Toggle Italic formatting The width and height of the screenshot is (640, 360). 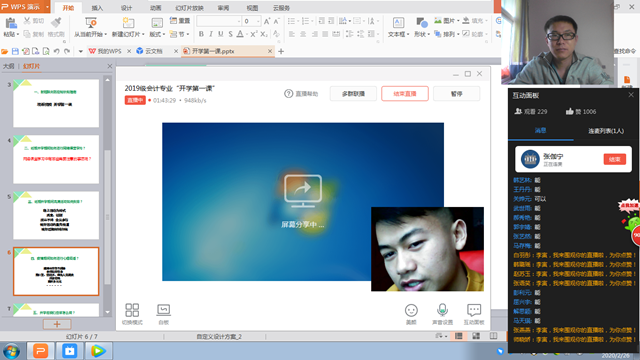point(211,34)
